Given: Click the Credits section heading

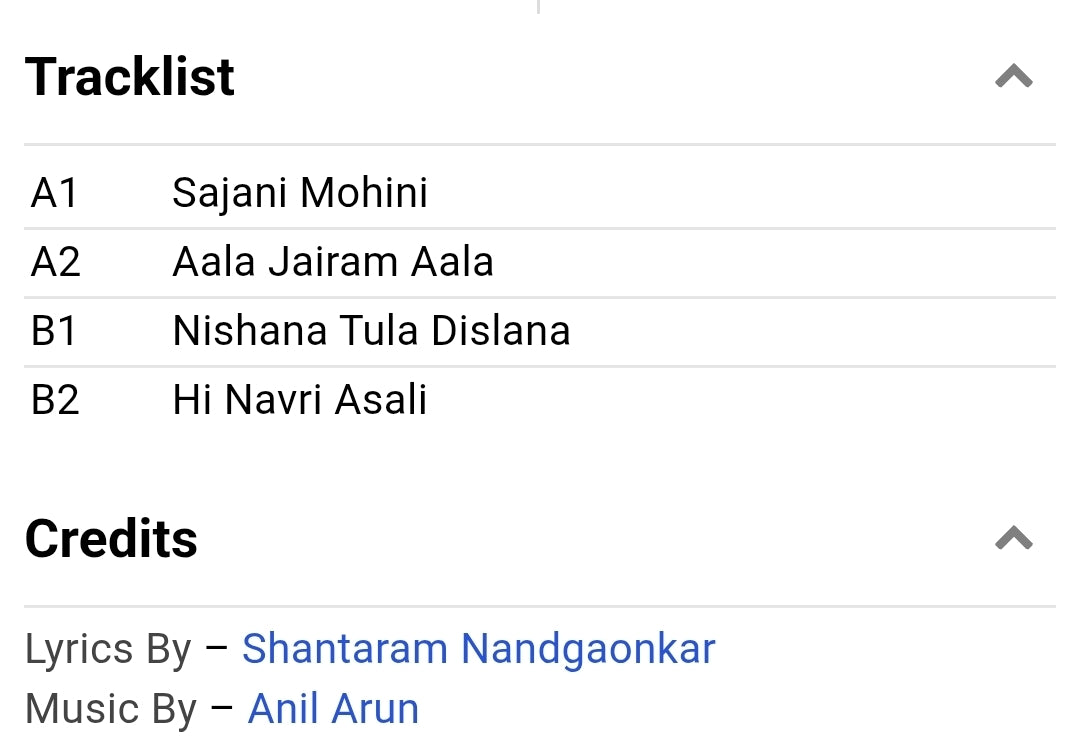Looking at the screenshot, I should (111, 539).
